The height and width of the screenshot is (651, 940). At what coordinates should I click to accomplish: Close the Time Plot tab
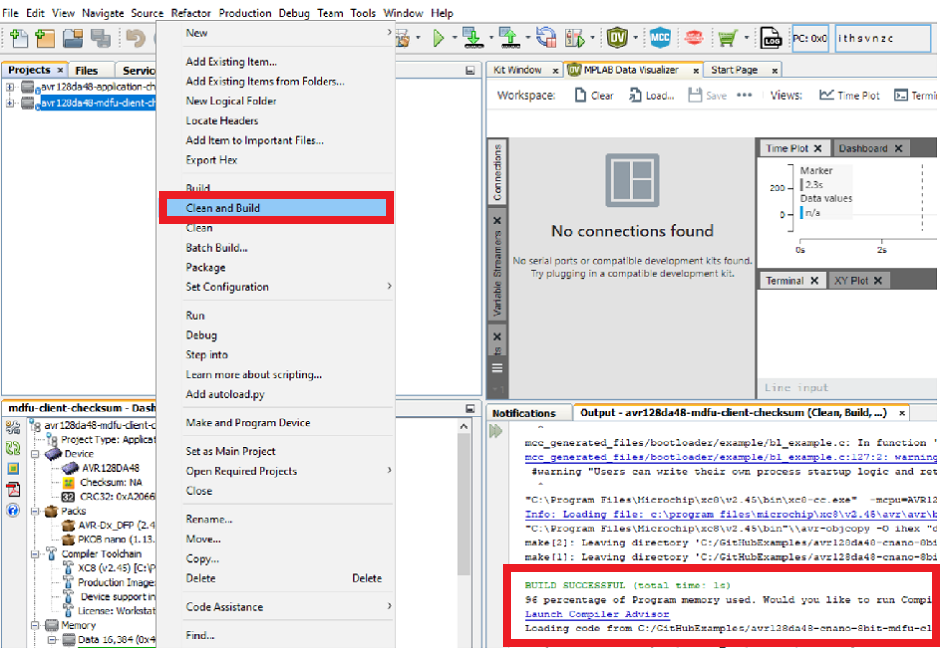818,148
